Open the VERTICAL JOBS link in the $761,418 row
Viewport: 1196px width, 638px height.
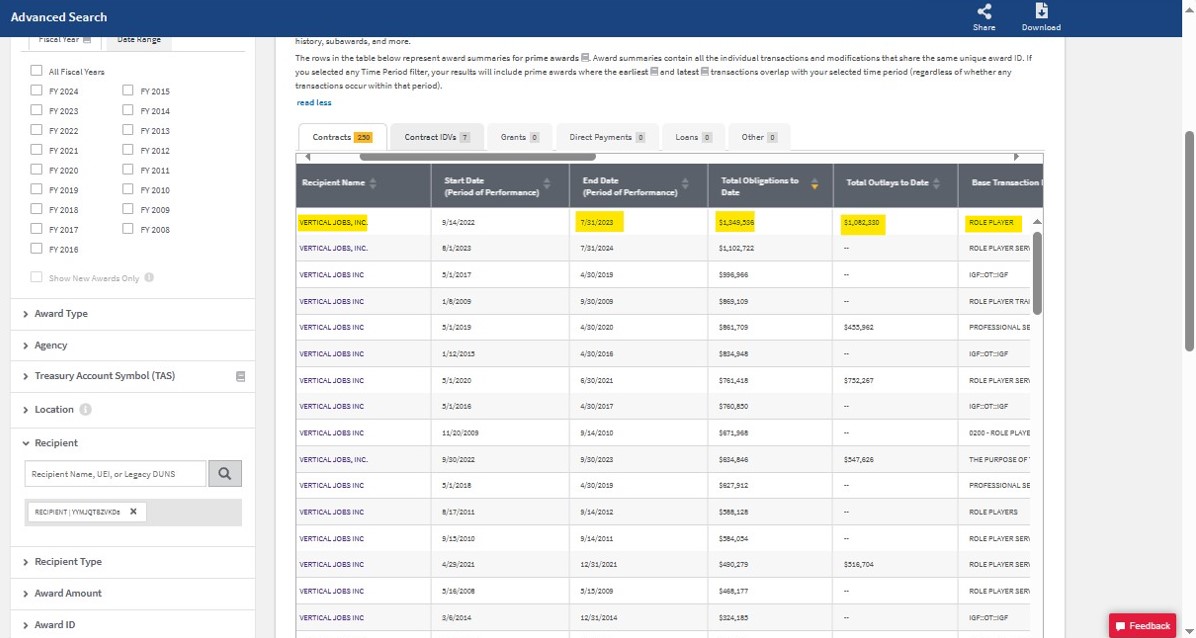tap(331, 380)
